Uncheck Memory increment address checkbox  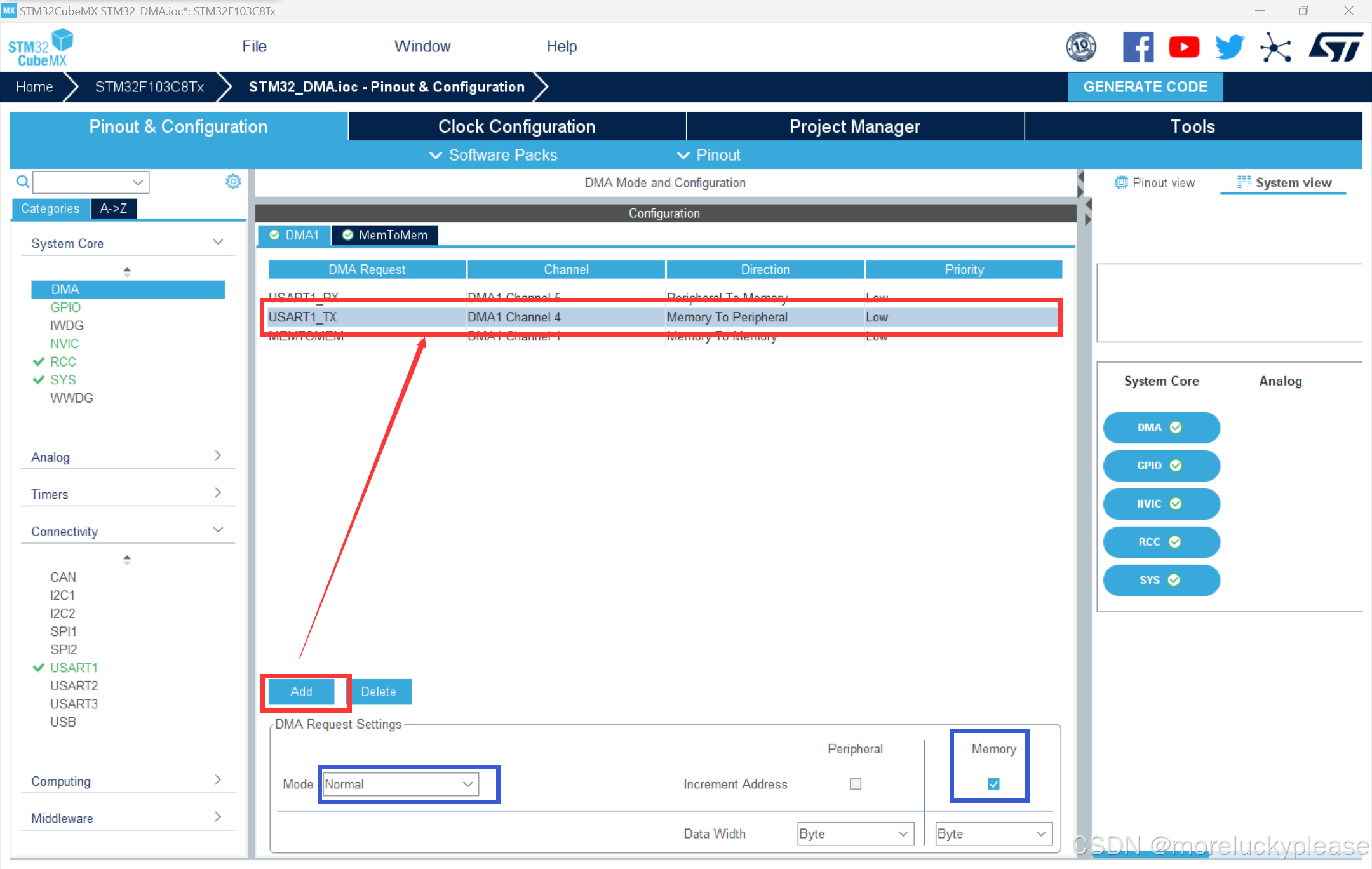(x=993, y=784)
